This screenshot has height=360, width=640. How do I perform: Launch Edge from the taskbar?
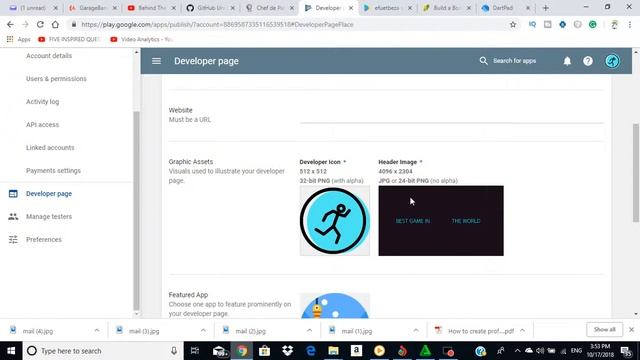pyautogui.click(x=311, y=351)
